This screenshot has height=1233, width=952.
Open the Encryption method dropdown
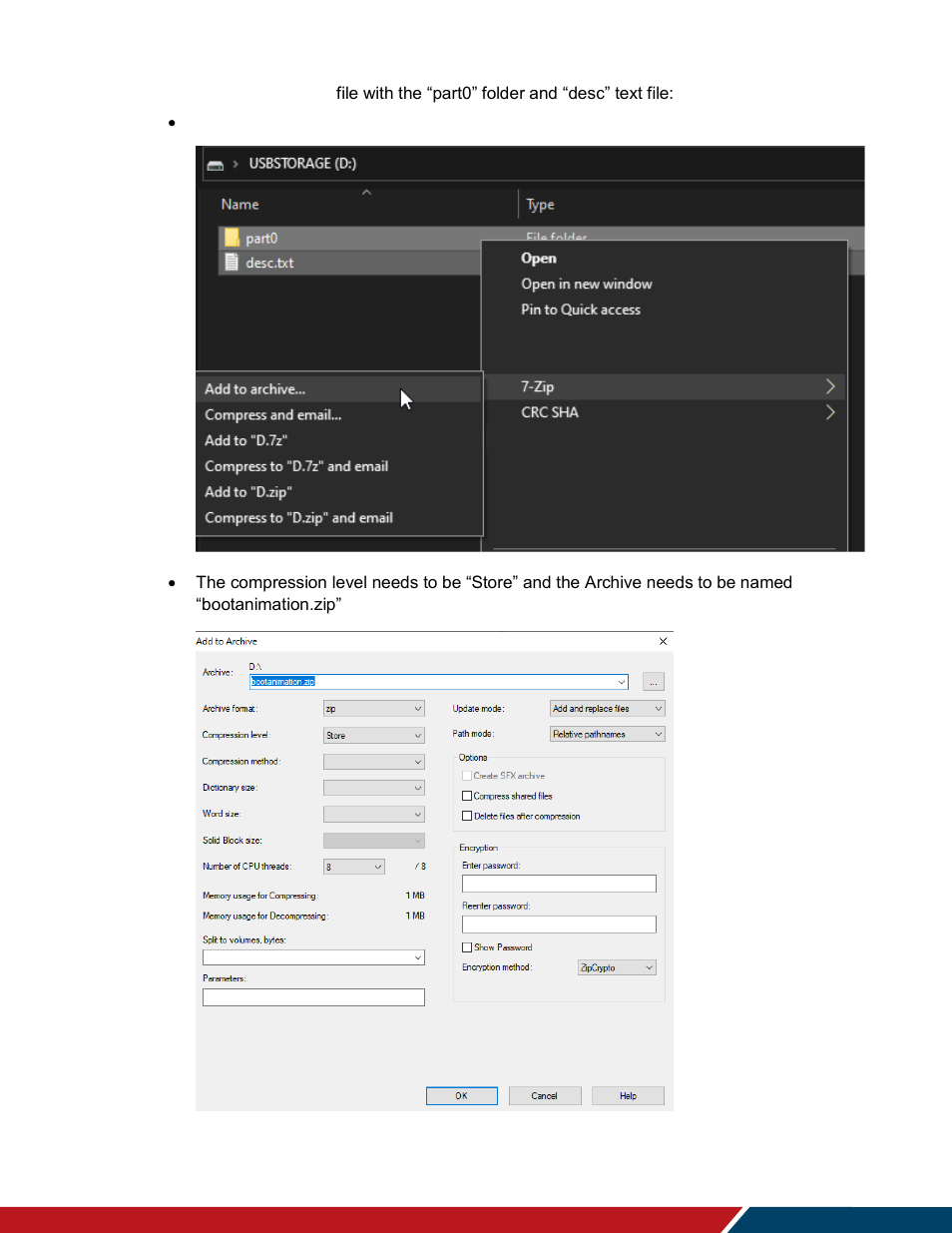(617, 967)
